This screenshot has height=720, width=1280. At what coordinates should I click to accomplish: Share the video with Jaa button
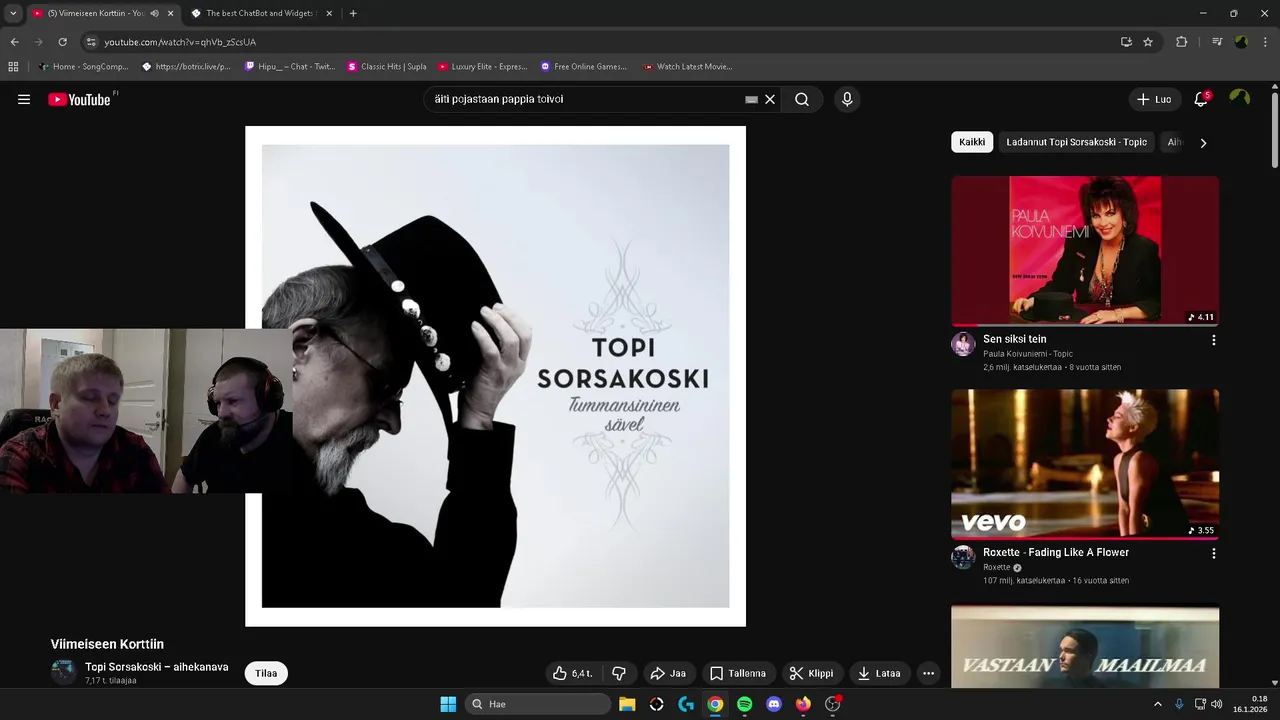tap(668, 673)
